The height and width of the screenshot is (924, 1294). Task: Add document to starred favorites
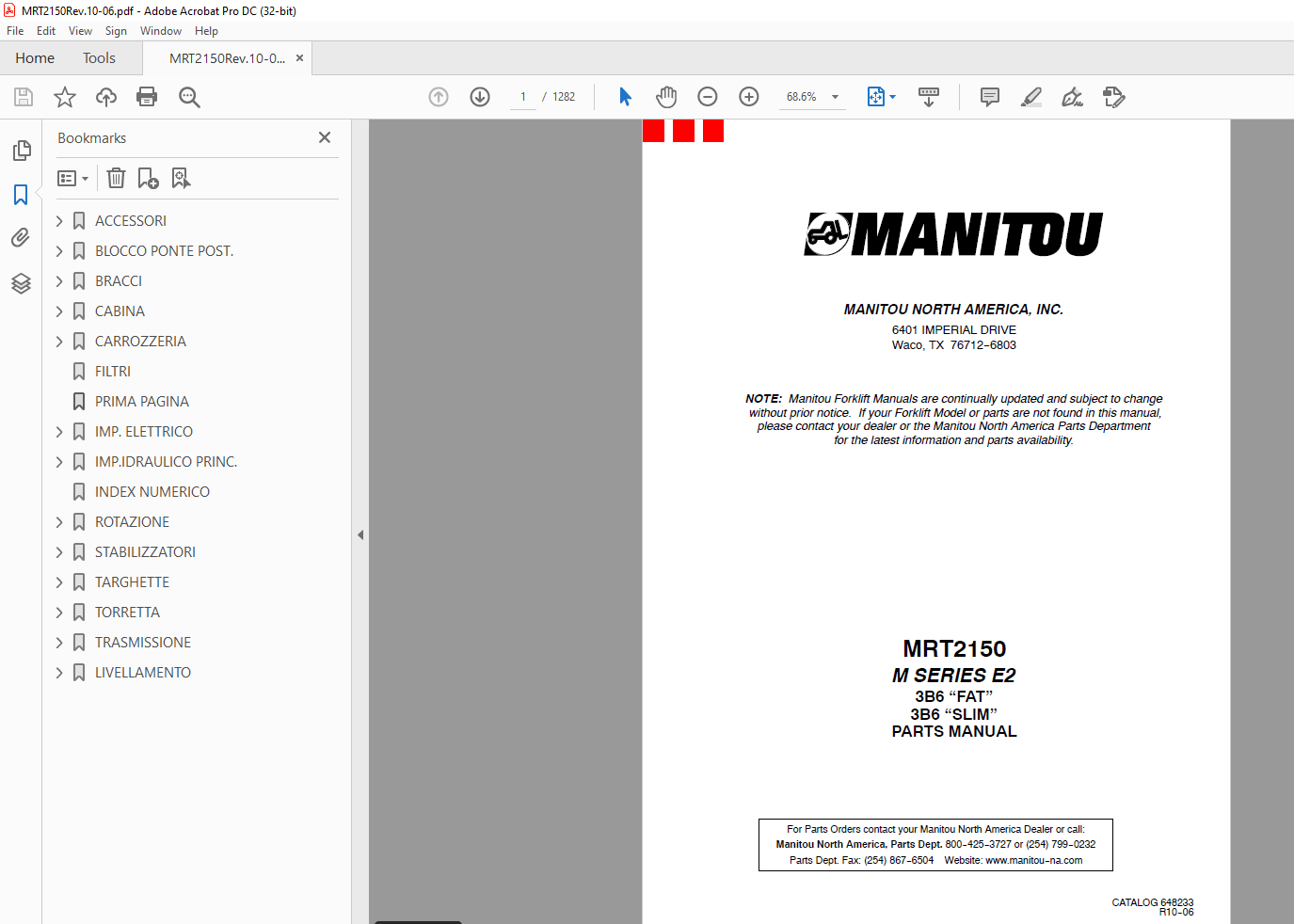(x=65, y=97)
